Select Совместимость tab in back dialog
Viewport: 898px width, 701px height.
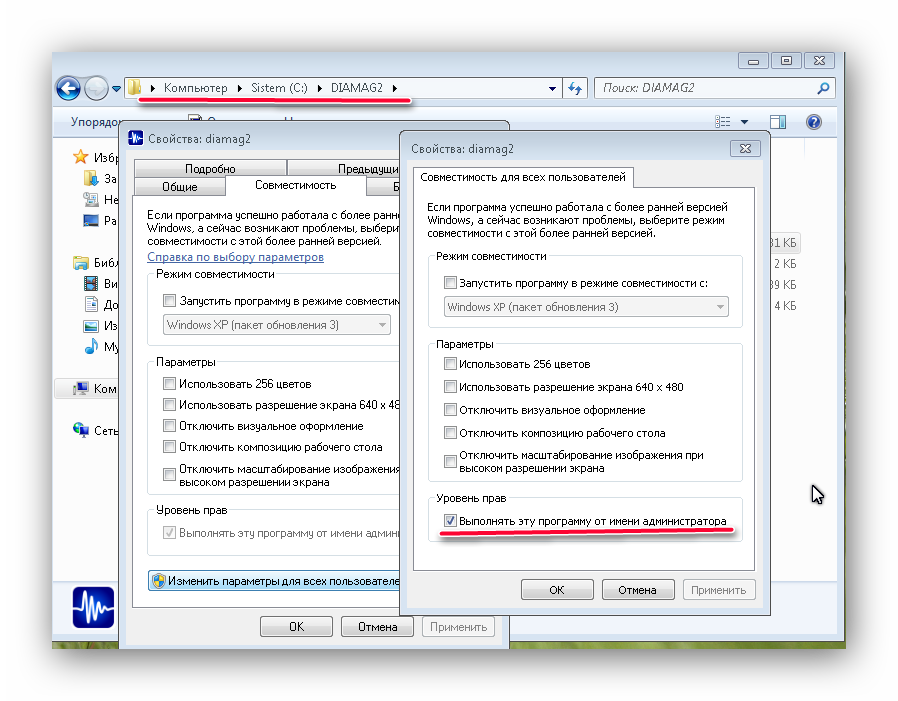click(296, 185)
